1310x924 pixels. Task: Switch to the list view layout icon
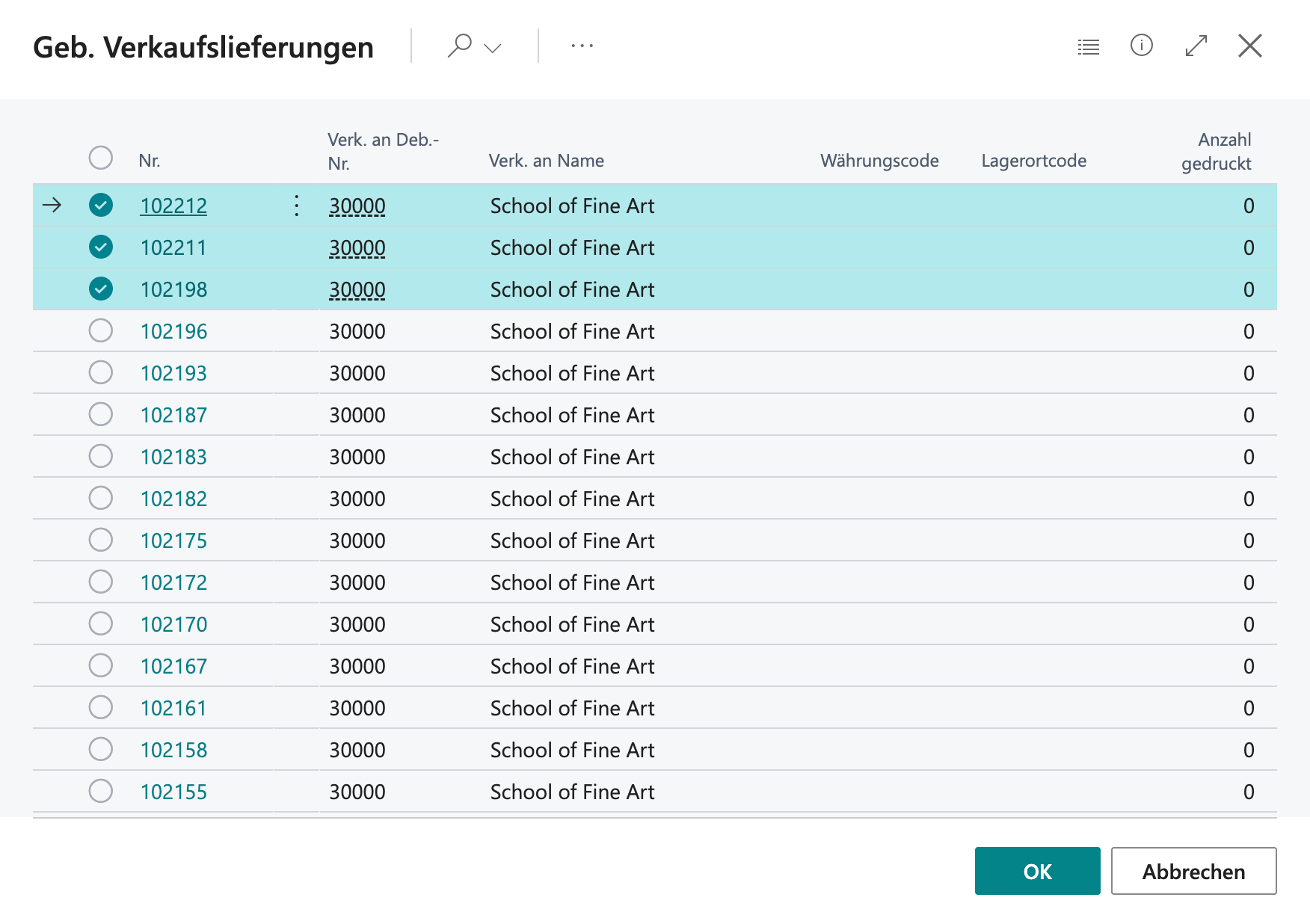1089,47
